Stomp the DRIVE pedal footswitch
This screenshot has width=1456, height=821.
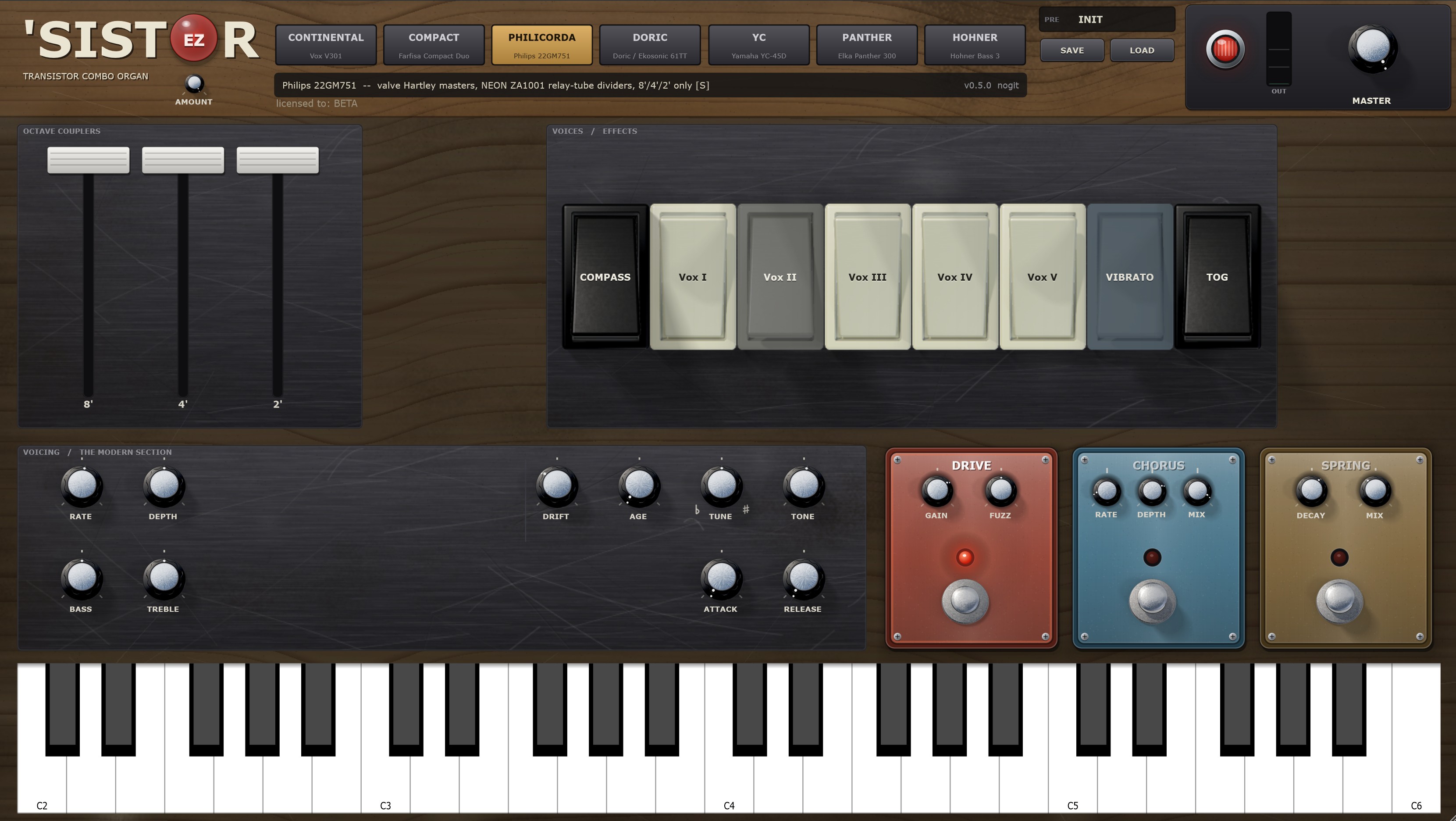pos(965,600)
